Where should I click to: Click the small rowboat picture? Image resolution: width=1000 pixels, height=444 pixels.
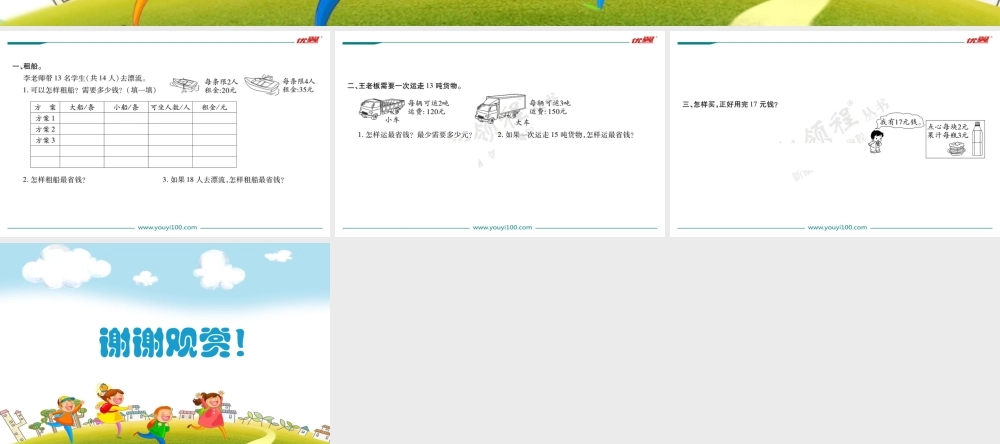pyautogui.click(x=184, y=85)
